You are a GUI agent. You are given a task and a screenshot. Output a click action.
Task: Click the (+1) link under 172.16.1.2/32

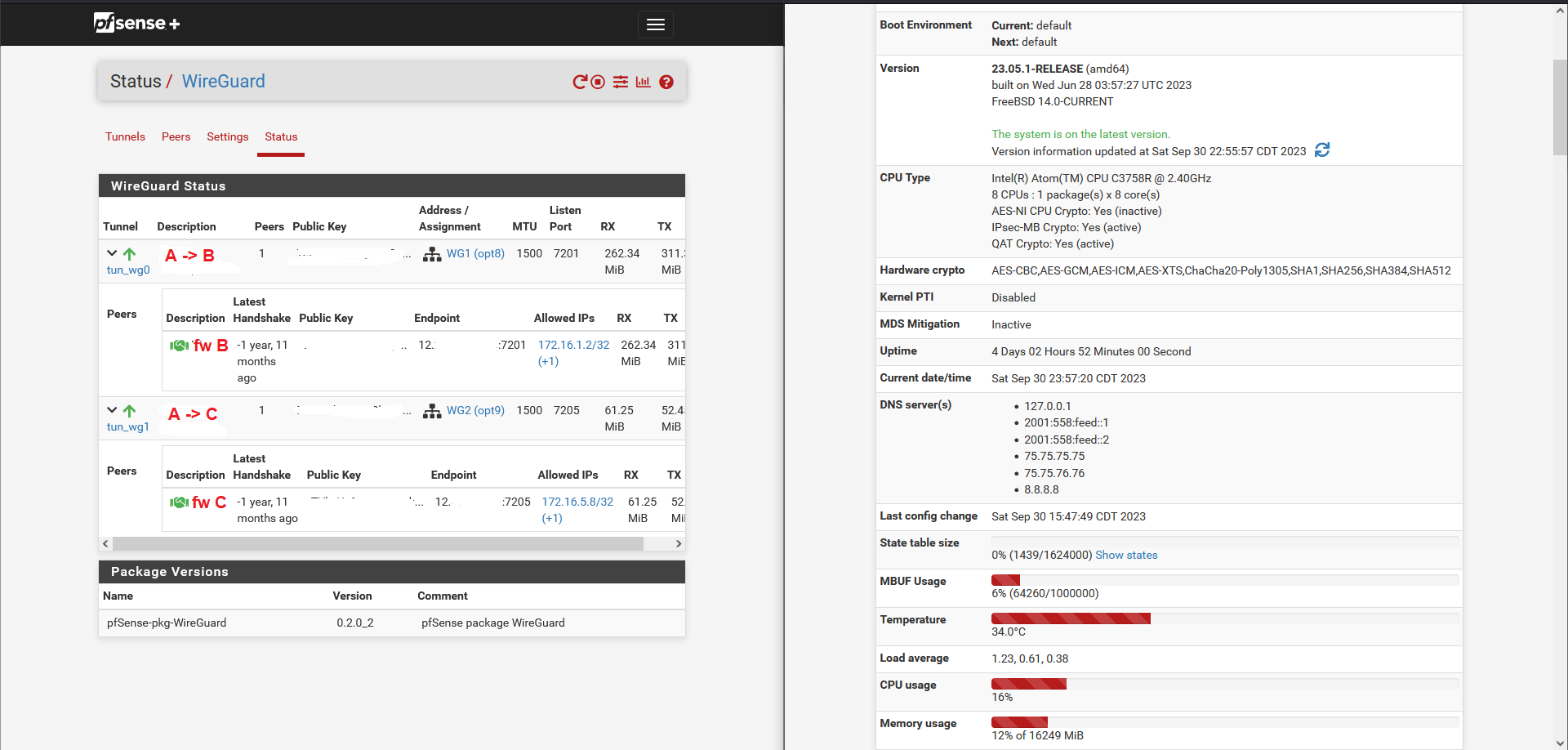(x=548, y=361)
